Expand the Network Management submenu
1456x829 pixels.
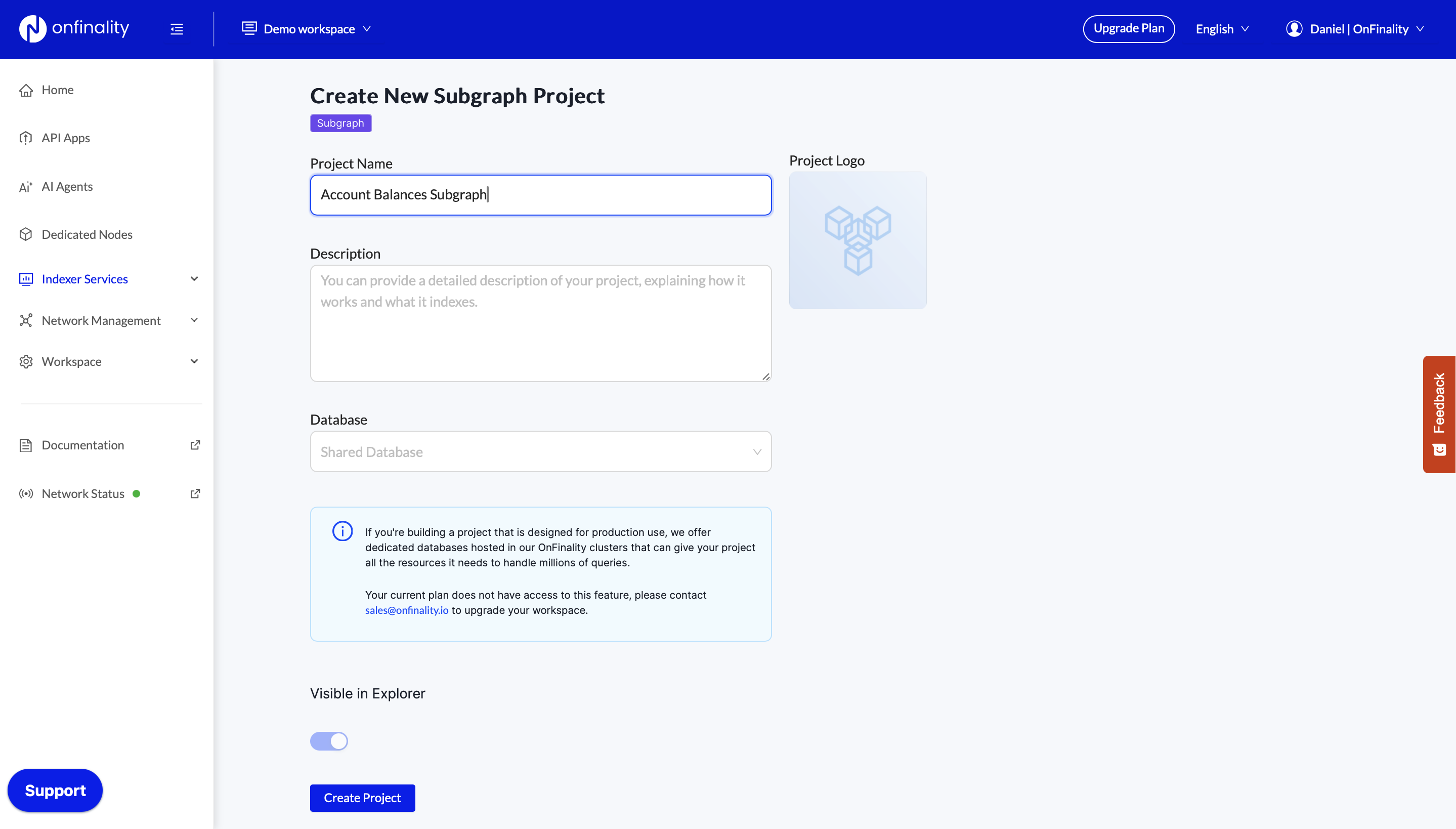tap(194, 320)
